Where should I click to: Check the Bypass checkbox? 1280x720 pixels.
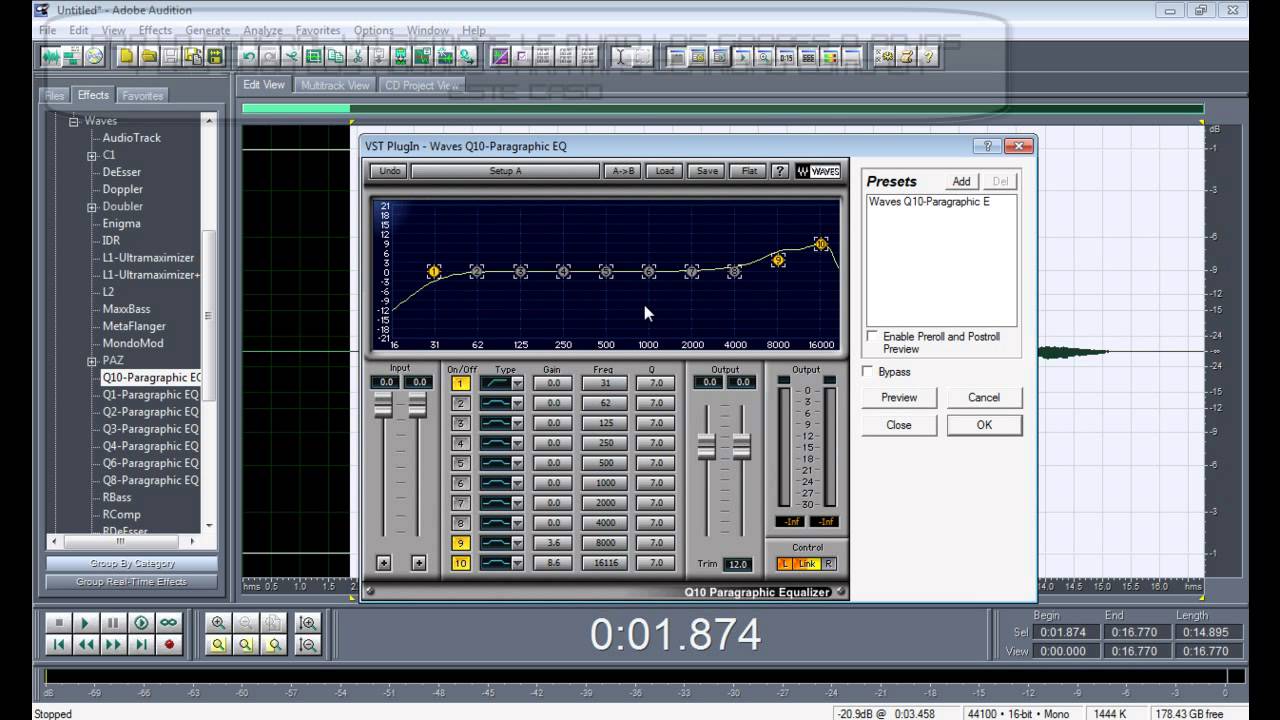pos(868,372)
